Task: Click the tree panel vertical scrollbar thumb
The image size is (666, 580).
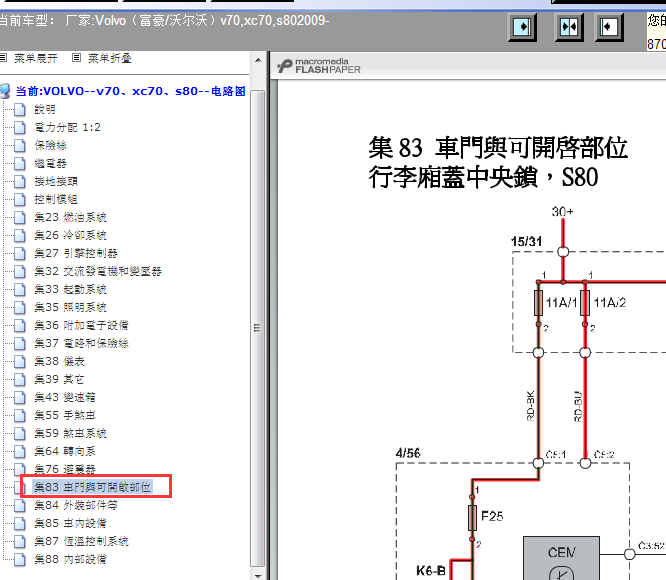Action: click(257, 328)
